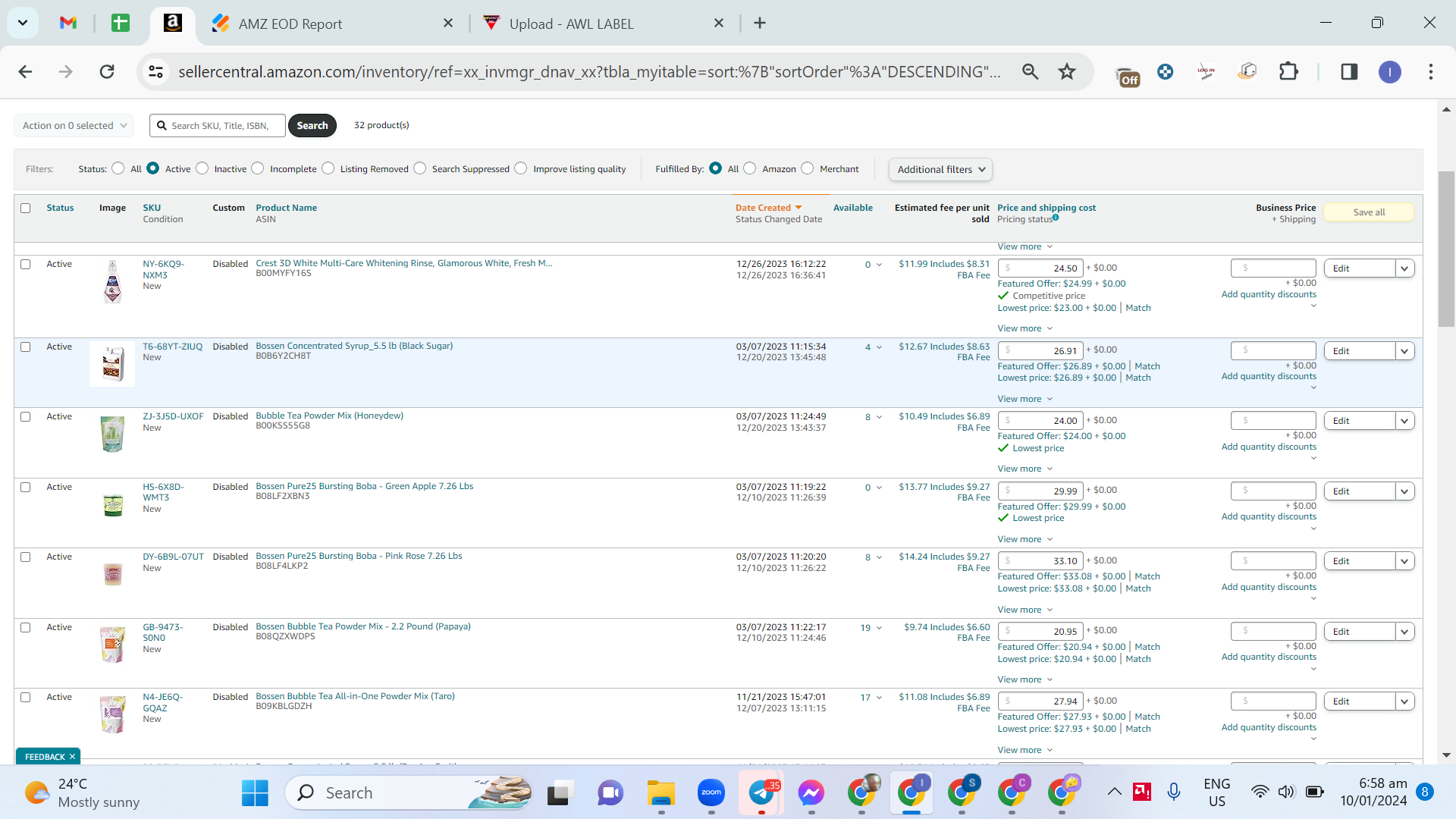Click the Crest 3D White product thumbnail
Screen dimensions: 1456x819
pyautogui.click(x=112, y=281)
